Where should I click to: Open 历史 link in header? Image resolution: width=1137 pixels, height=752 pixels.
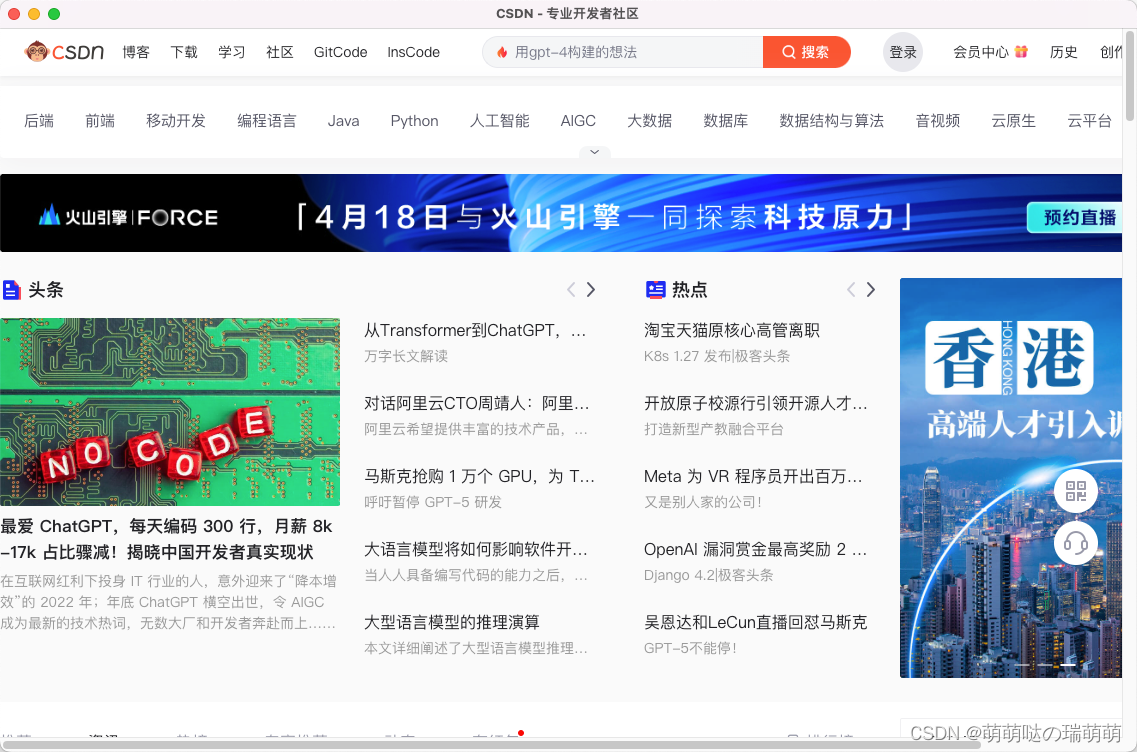(1063, 52)
